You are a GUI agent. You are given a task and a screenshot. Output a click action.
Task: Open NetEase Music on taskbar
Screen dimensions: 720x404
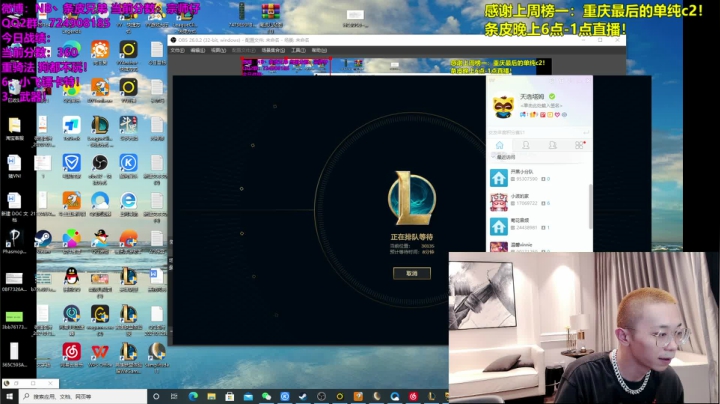coord(413,396)
